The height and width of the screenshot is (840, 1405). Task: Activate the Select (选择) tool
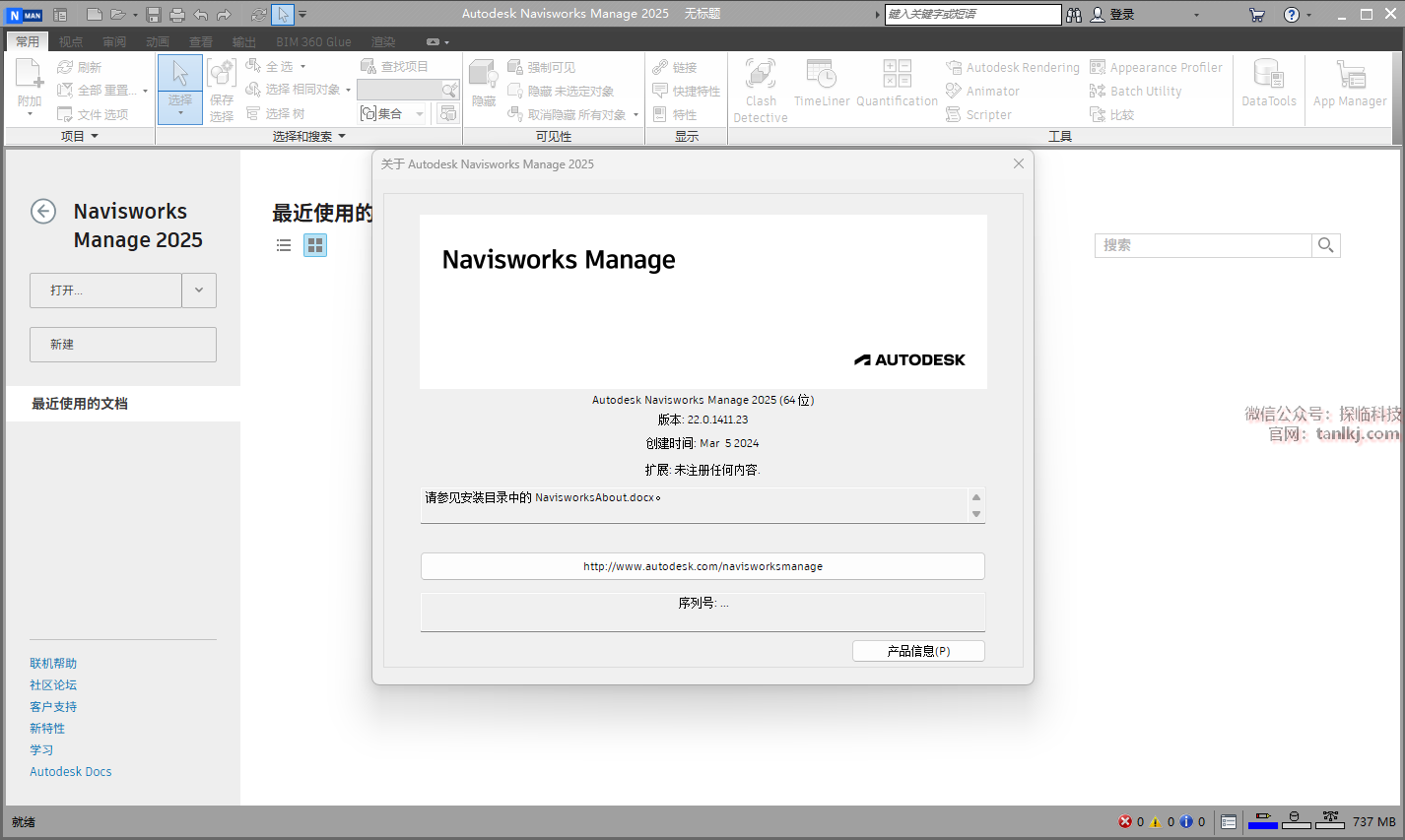point(180,77)
